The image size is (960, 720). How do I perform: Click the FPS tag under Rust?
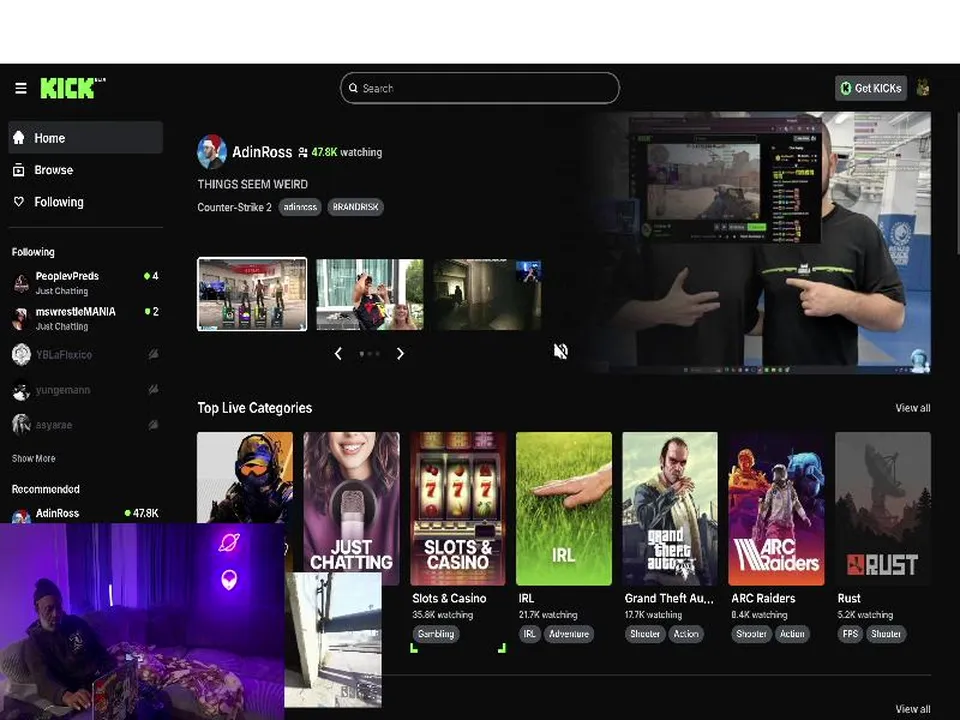click(x=850, y=634)
